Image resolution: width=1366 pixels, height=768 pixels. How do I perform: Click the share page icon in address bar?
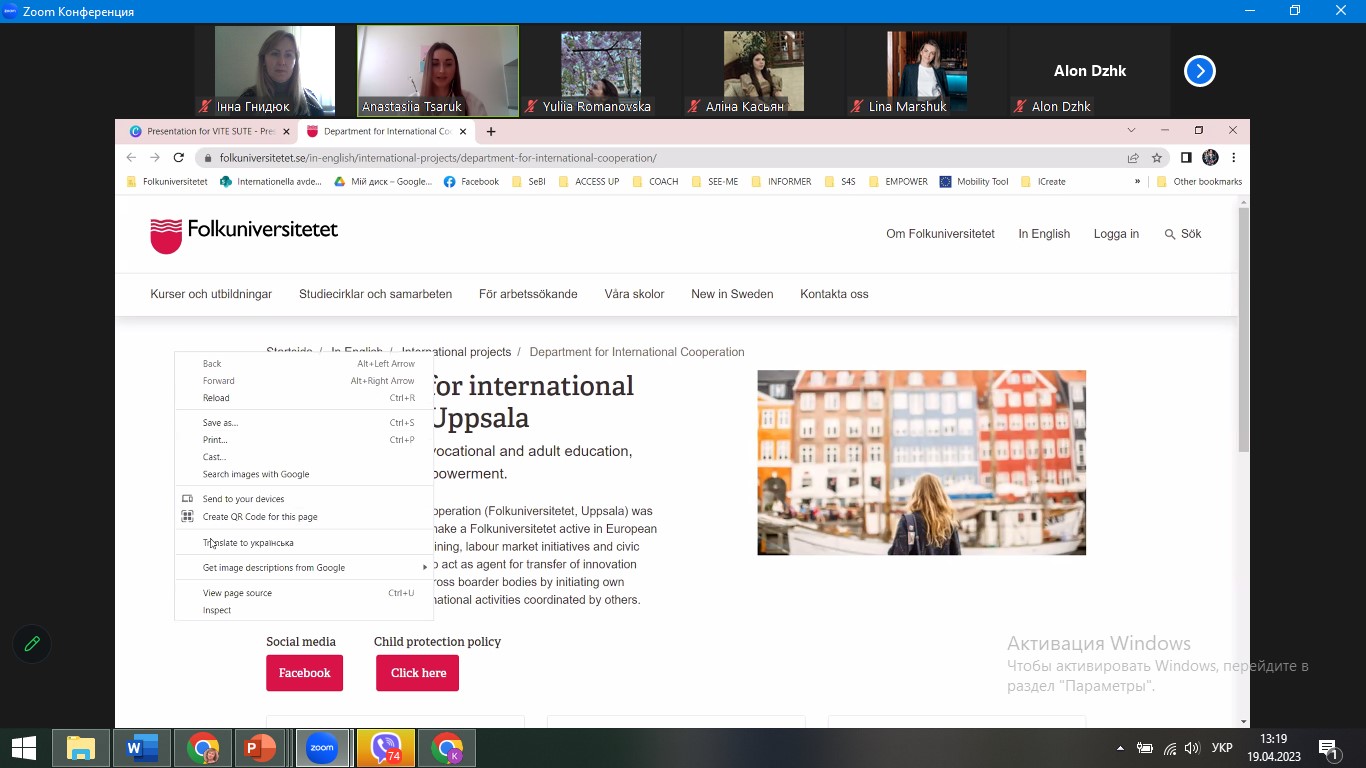tap(1133, 158)
